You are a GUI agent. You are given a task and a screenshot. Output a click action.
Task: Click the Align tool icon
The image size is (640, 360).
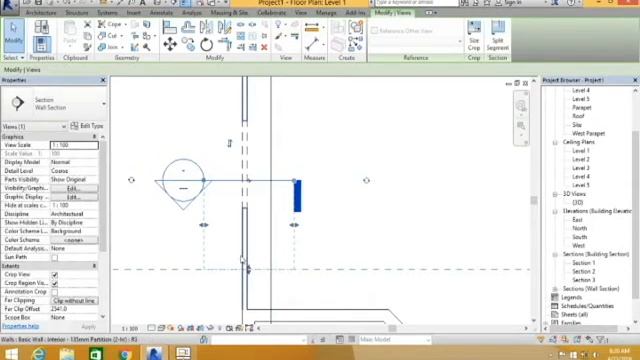tap(170, 27)
